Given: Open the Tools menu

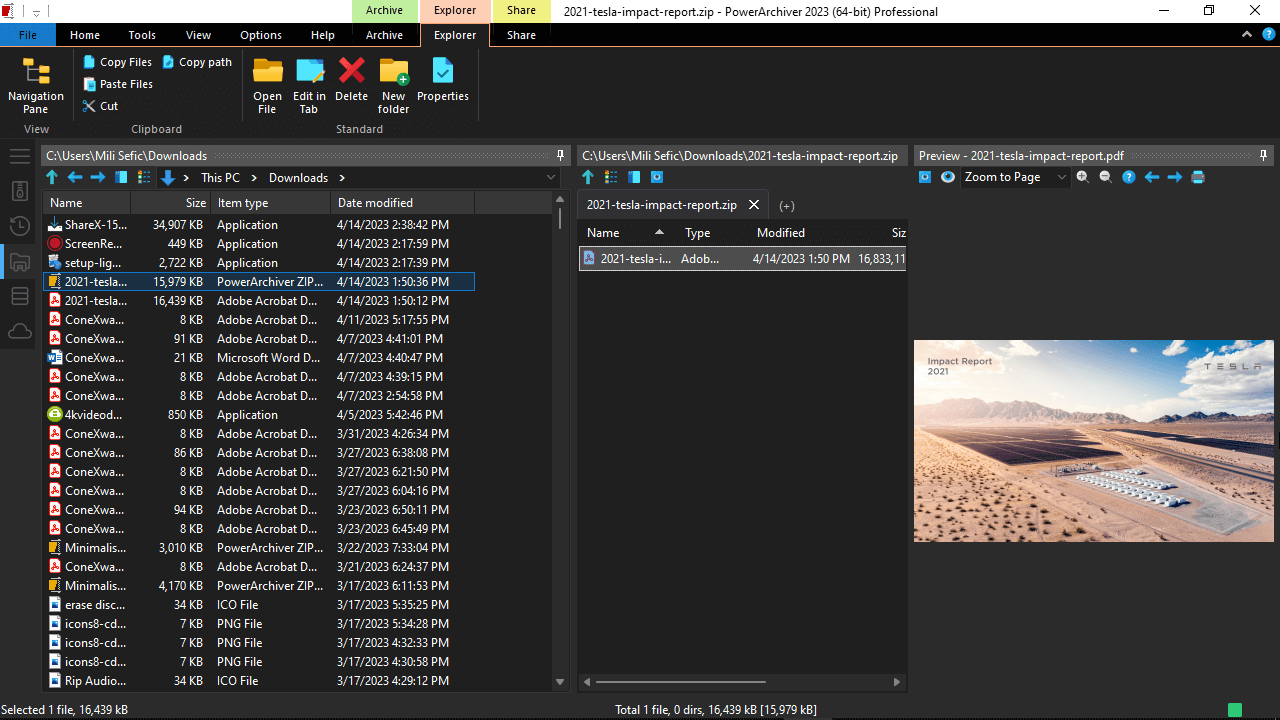Looking at the screenshot, I should click(x=141, y=35).
